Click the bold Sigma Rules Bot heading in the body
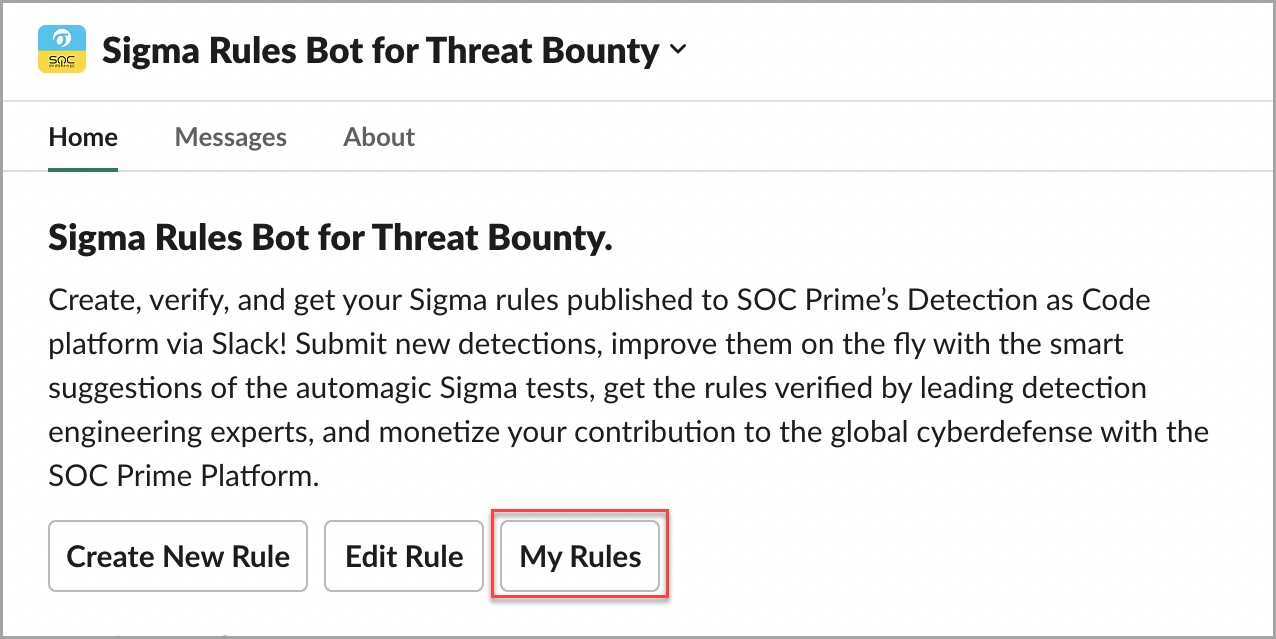The height and width of the screenshot is (639, 1276). pyautogui.click(x=330, y=239)
